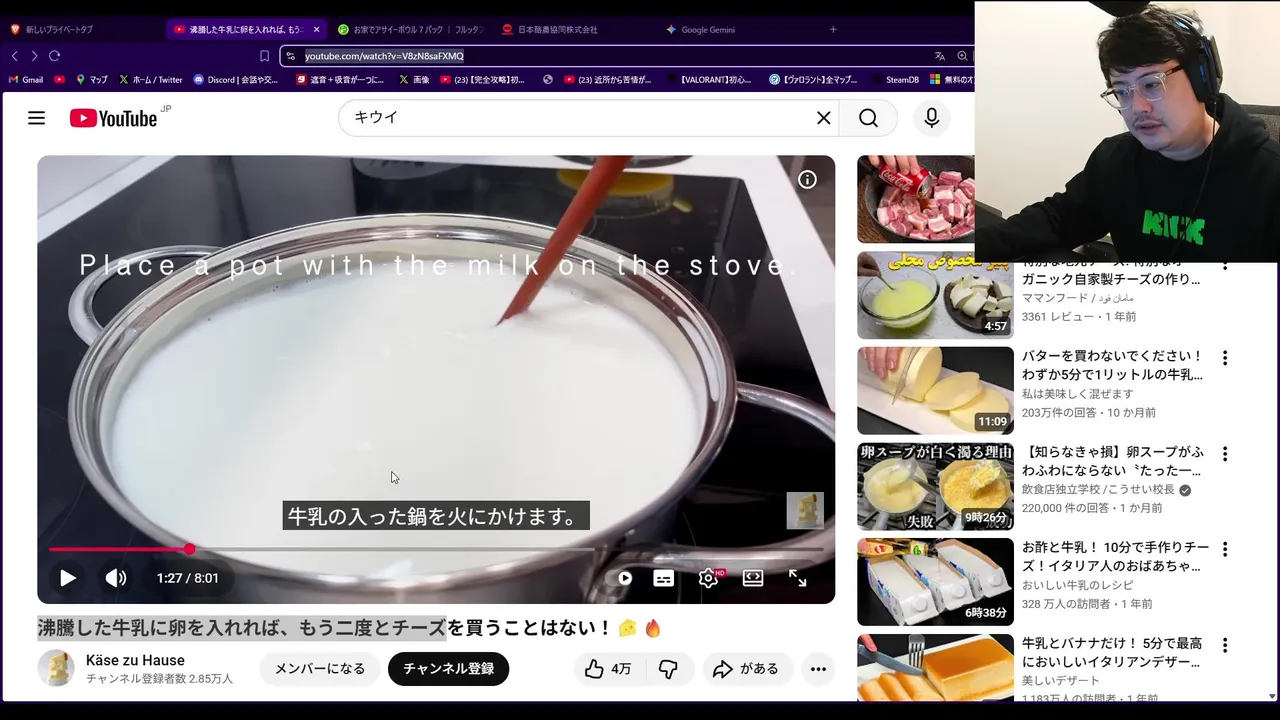
Task: Subscribe with the チャンネル登録 button
Action: (448, 669)
